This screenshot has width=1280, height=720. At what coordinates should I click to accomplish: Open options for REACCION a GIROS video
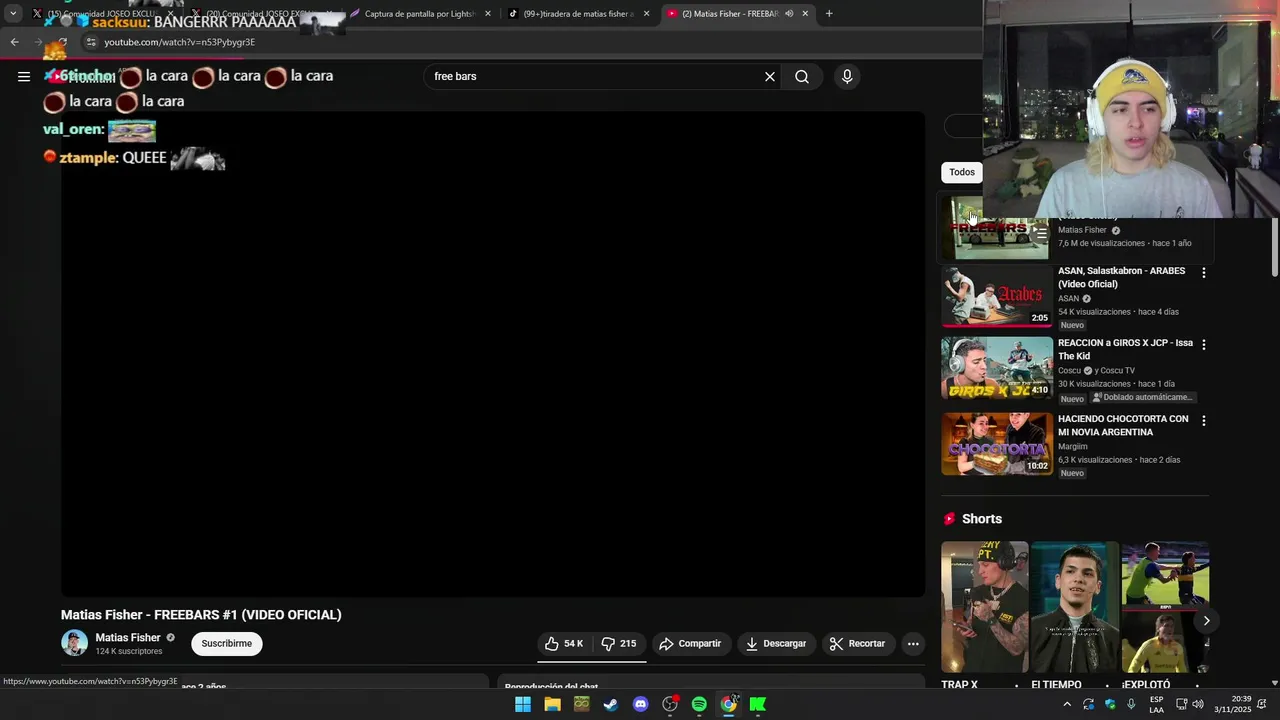(x=1203, y=344)
